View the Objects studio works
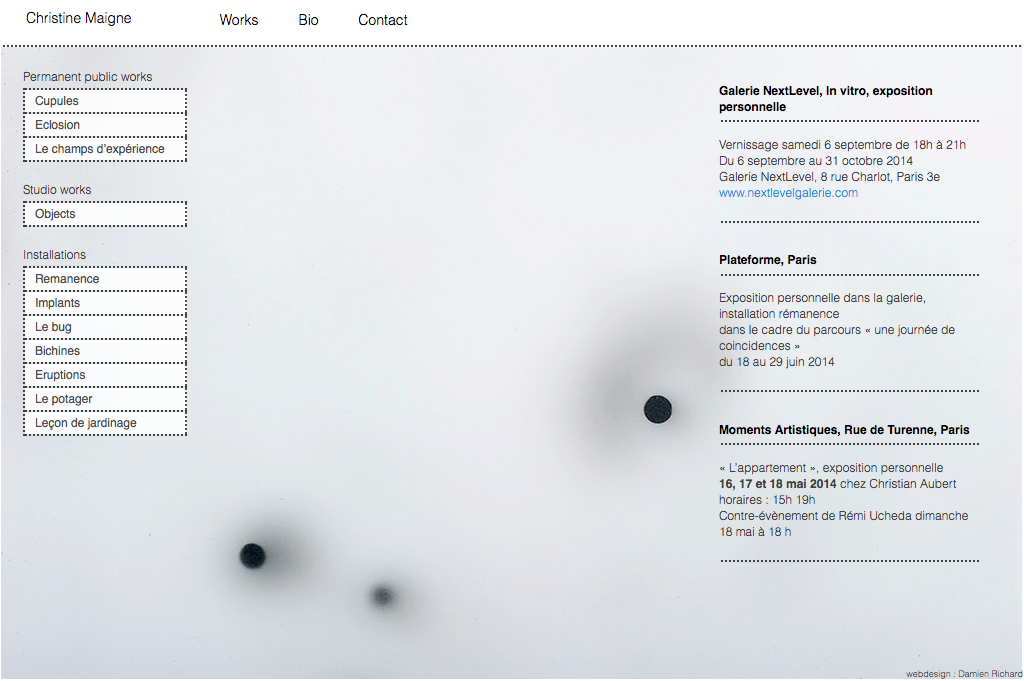 105,214
